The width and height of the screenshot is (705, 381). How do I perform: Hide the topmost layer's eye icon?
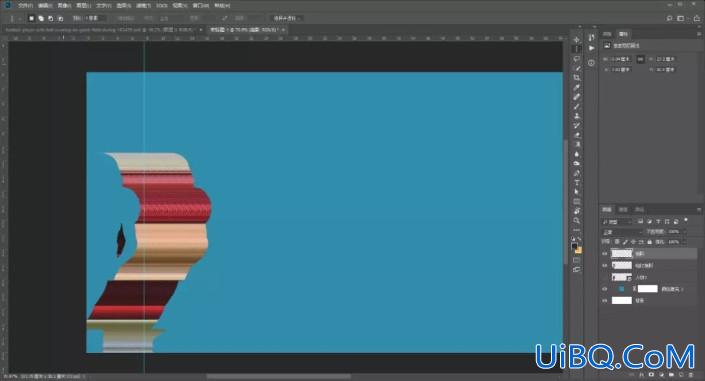(x=605, y=254)
